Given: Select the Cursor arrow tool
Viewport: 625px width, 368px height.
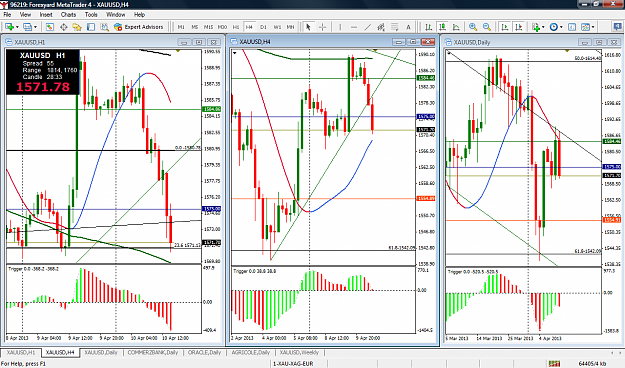Looking at the screenshot, I should pyautogui.click(x=308, y=27).
